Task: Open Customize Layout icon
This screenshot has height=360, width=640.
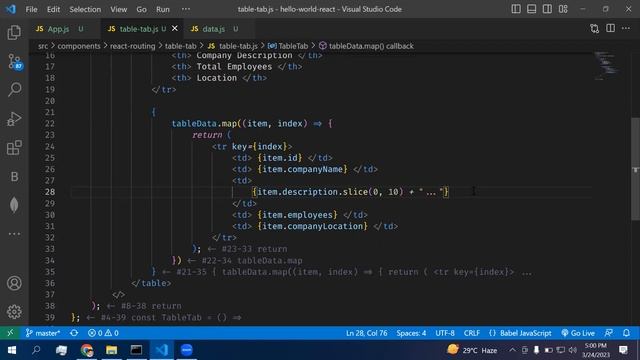Action: coord(563,9)
